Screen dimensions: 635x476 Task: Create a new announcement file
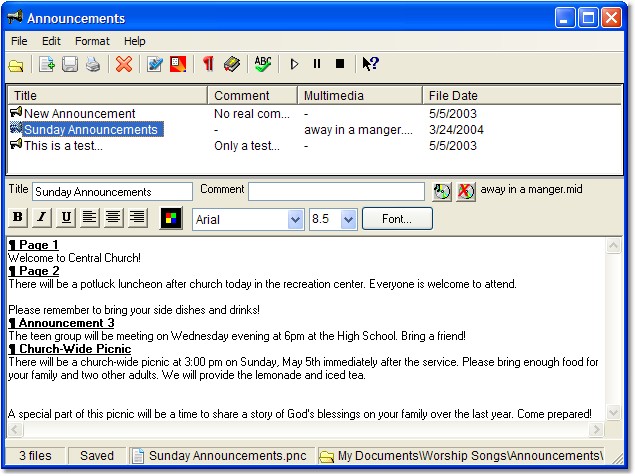pyautogui.click(x=47, y=64)
